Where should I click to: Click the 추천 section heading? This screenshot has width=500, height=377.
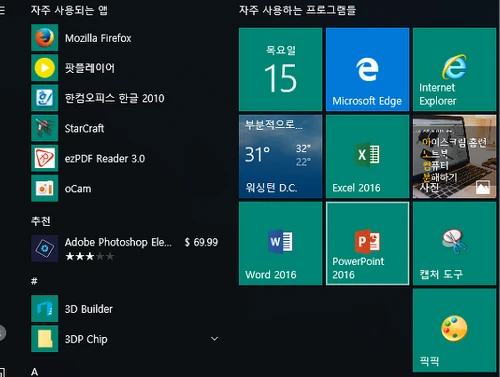(41, 221)
